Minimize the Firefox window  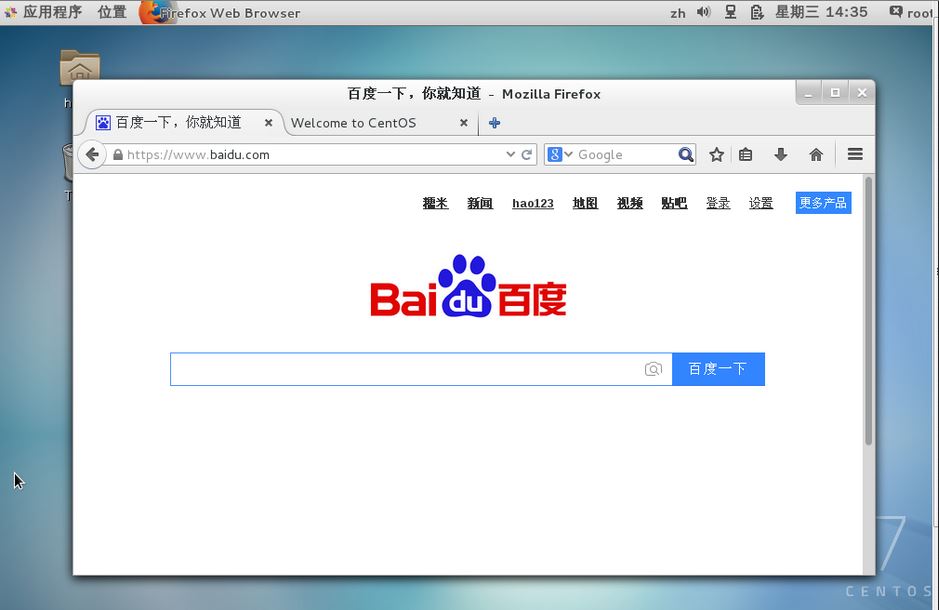(808, 93)
